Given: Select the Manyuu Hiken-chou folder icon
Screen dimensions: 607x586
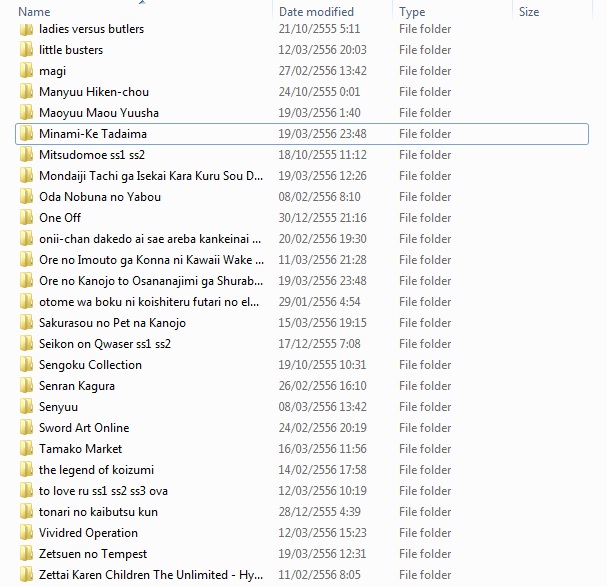Looking at the screenshot, I should coord(26,92).
